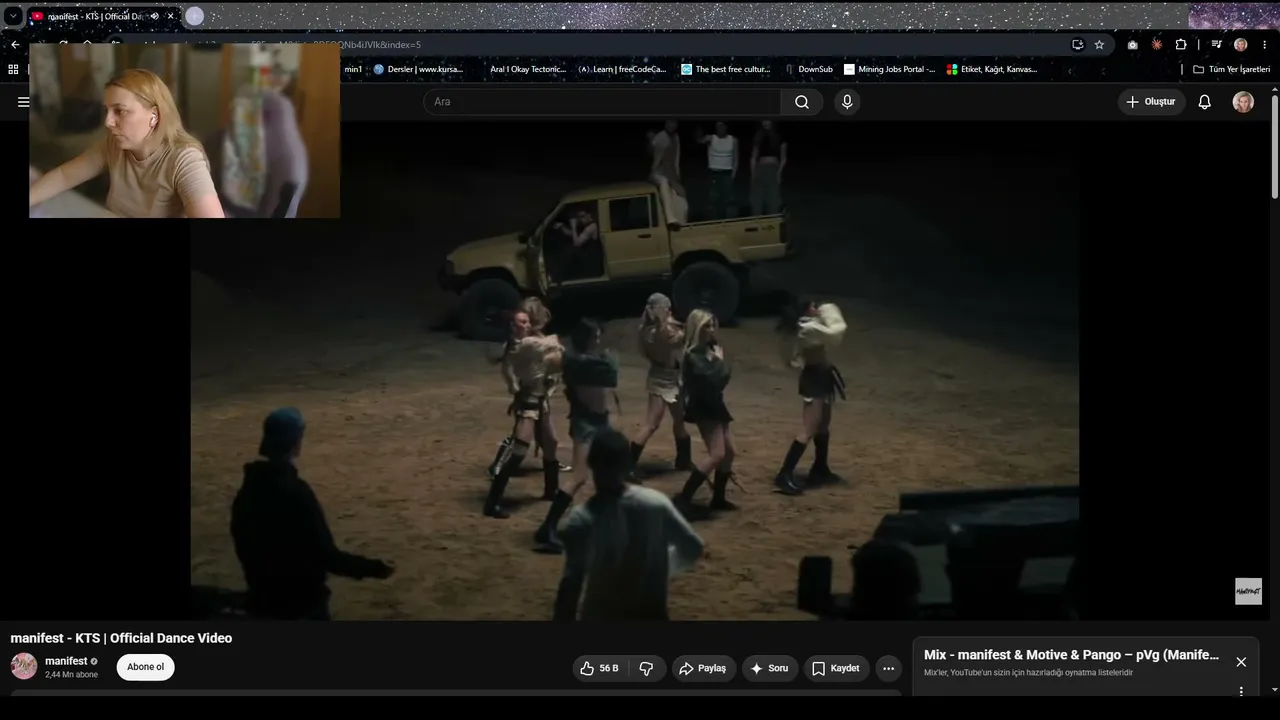Open the Oluştur create menu

tap(1151, 102)
